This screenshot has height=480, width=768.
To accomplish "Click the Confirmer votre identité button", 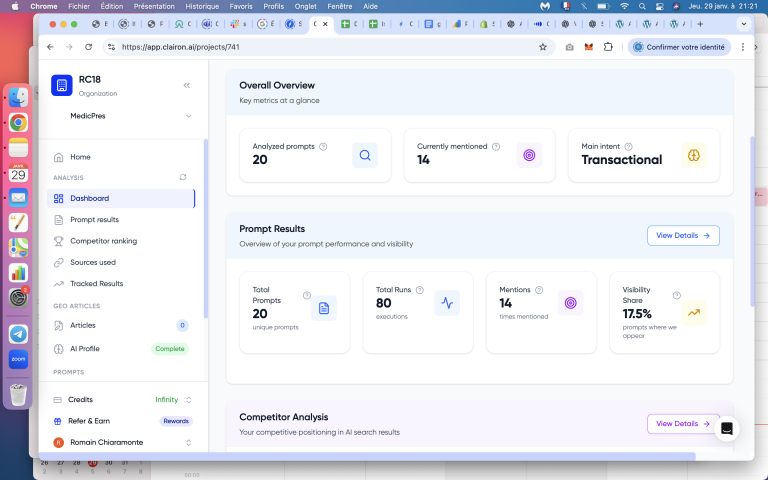I will click(680, 46).
